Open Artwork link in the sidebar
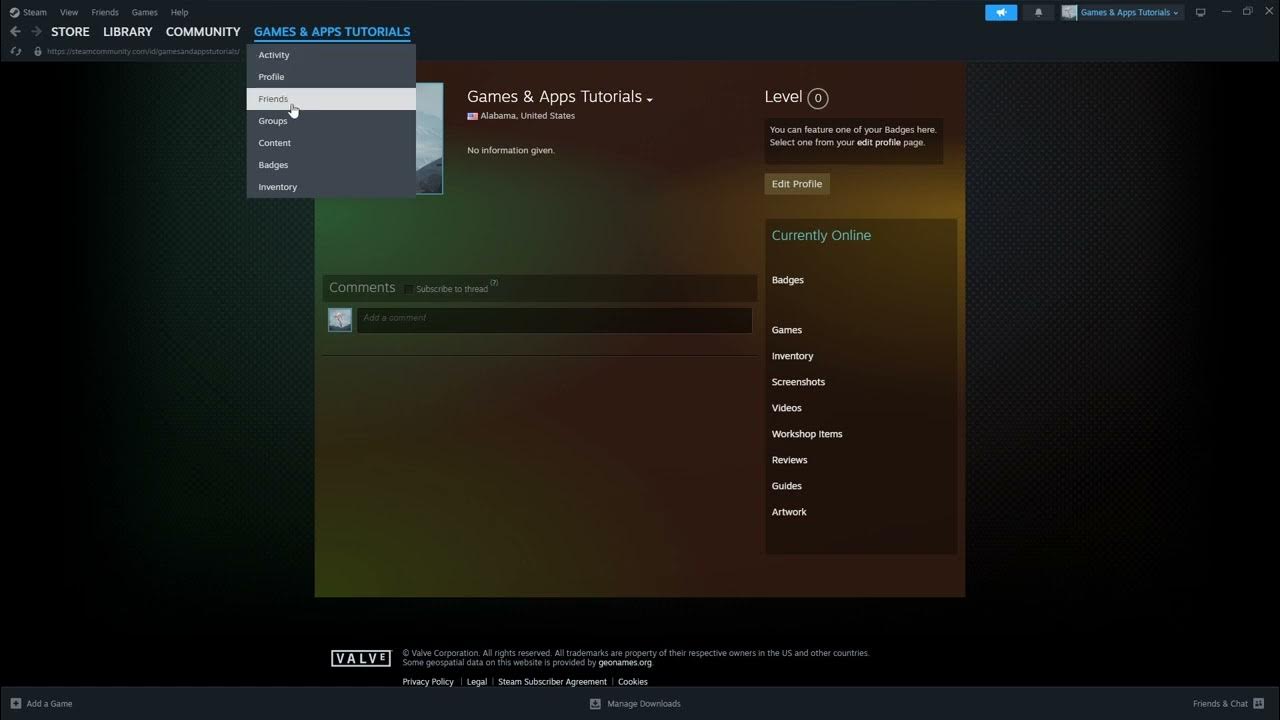This screenshot has height=720, width=1280. click(789, 512)
